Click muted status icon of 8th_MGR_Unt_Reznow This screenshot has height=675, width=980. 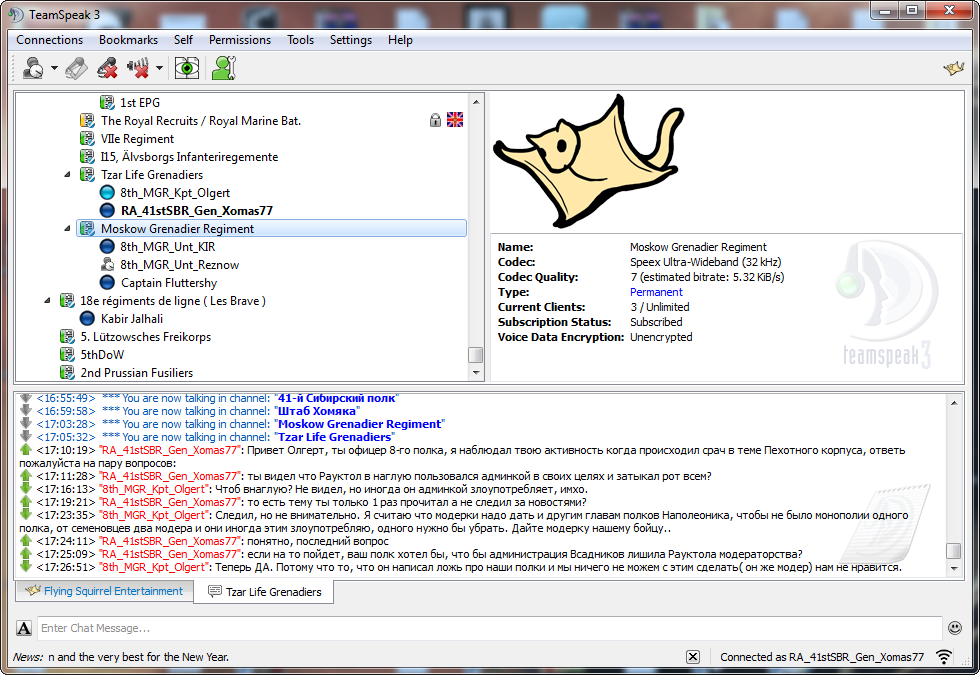[x=108, y=264]
